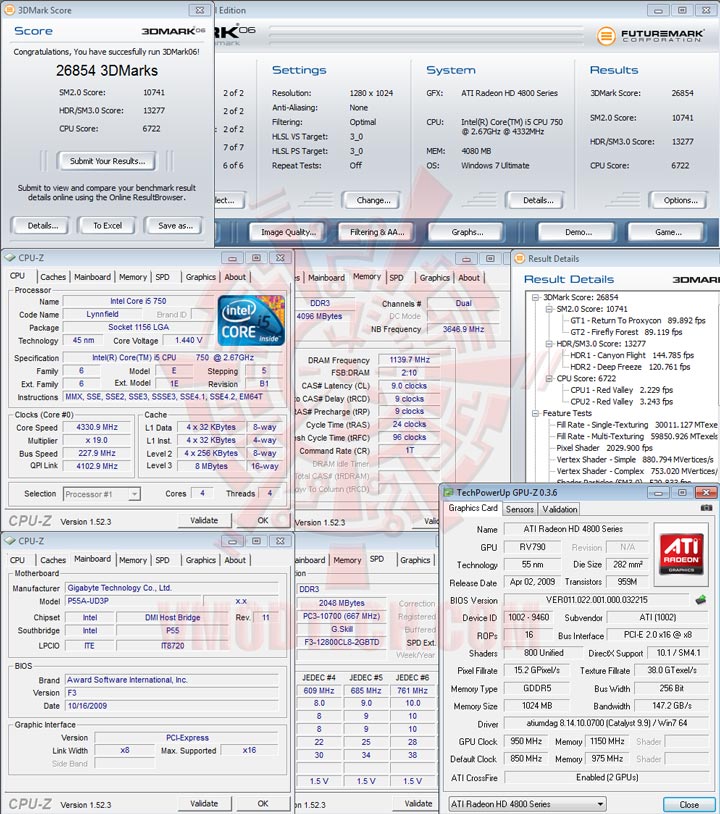Click the 26854 3DMarks score text

[x=107, y=71]
